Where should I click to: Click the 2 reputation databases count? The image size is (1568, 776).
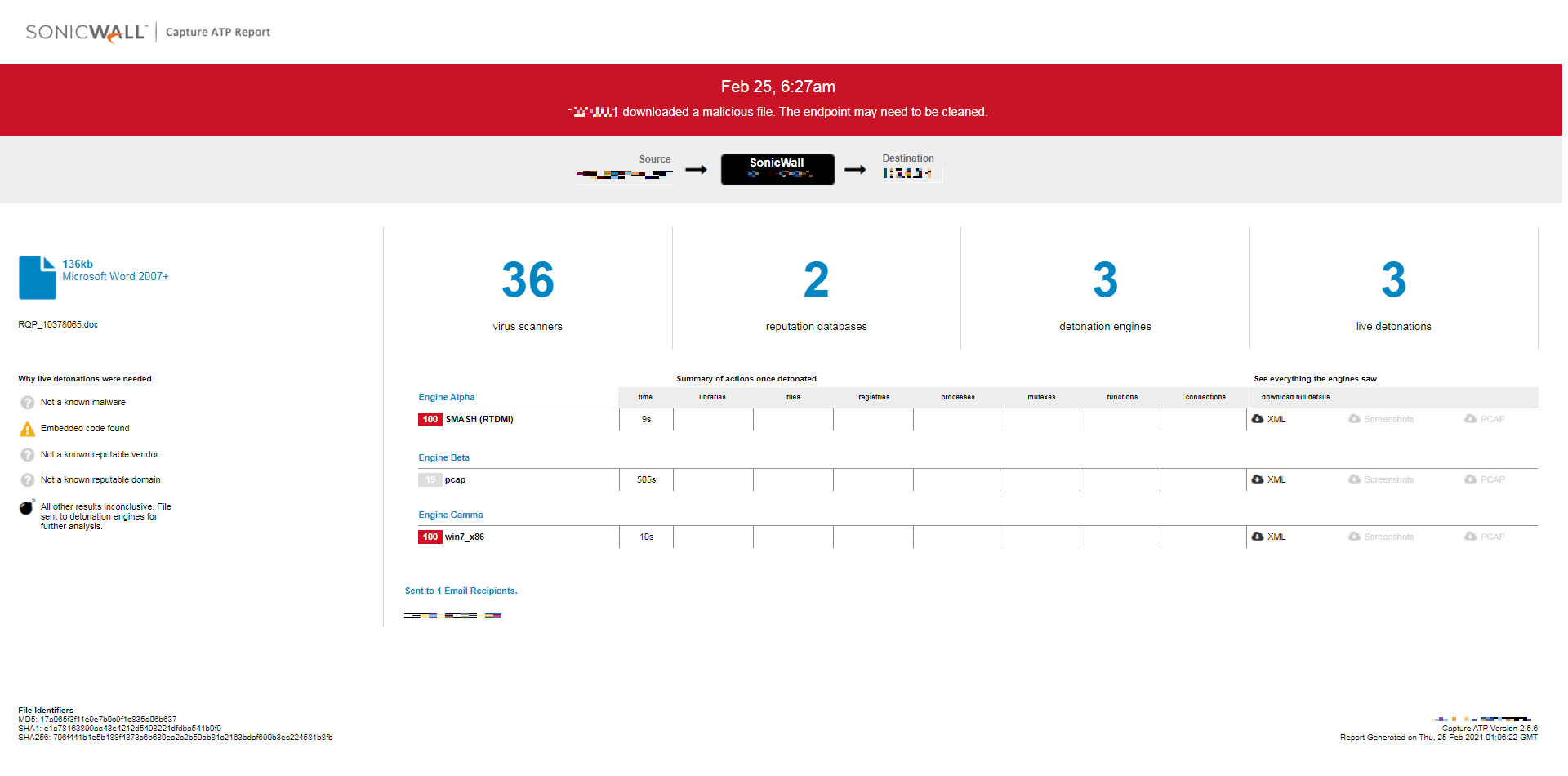(817, 280)
